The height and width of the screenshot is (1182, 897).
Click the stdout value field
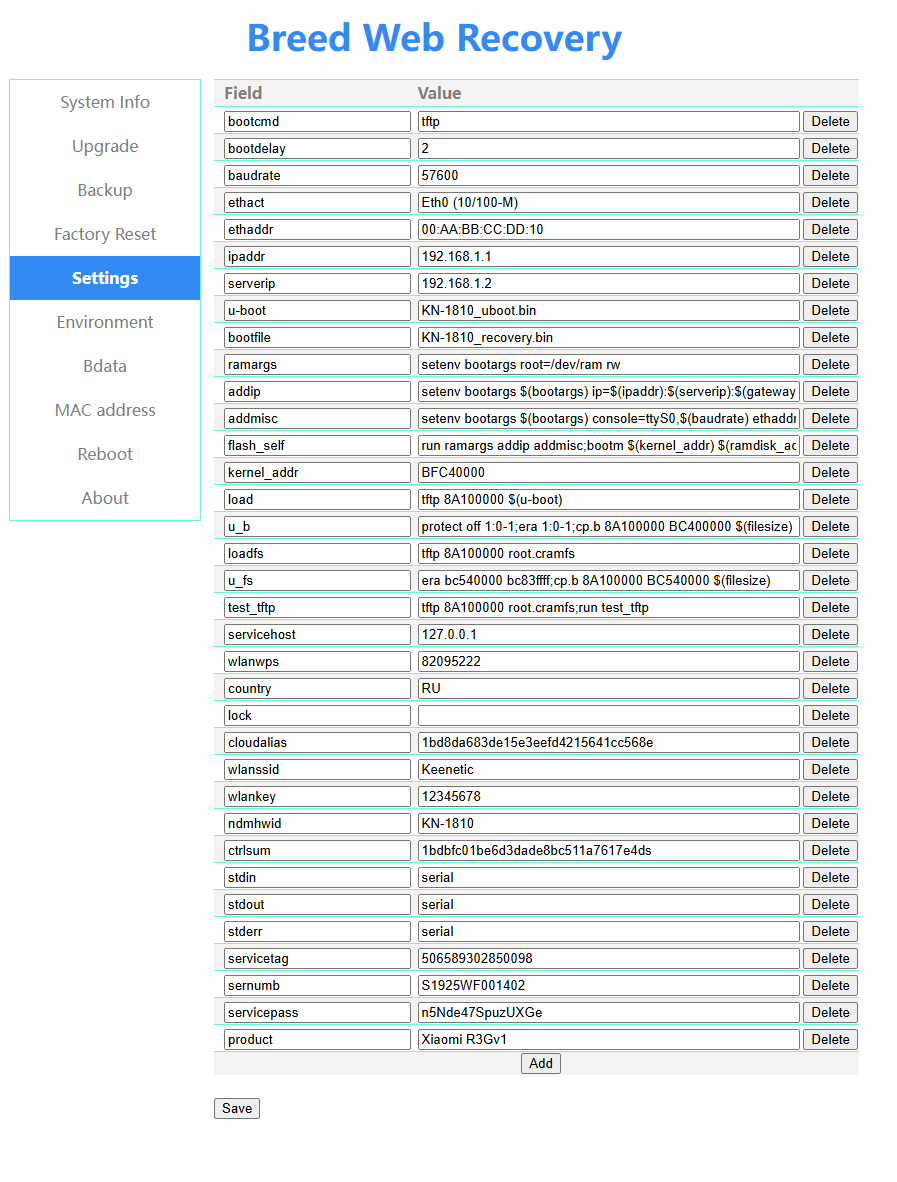pos(608,905)
